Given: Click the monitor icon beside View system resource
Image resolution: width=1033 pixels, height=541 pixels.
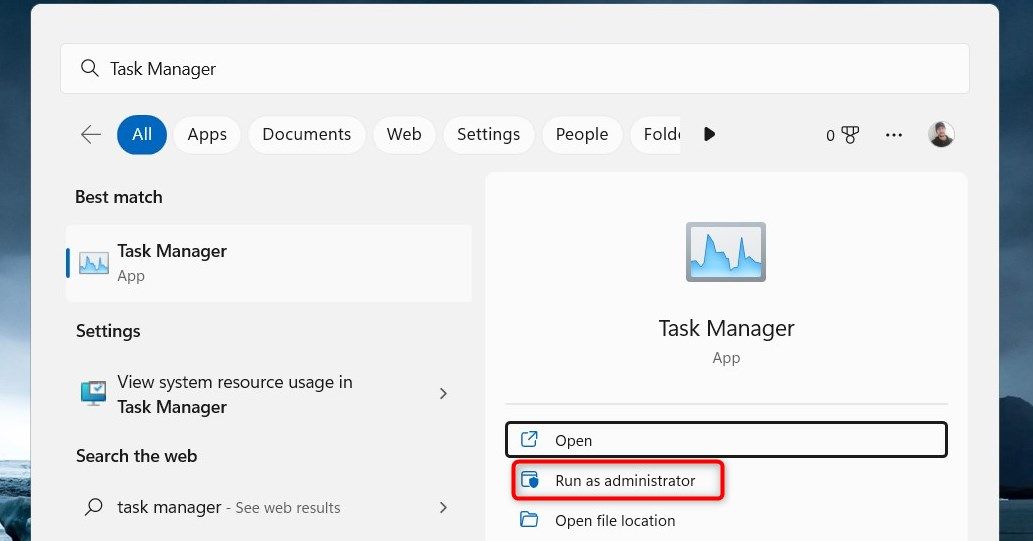Looking at the screenshot, I should [94, 393].
